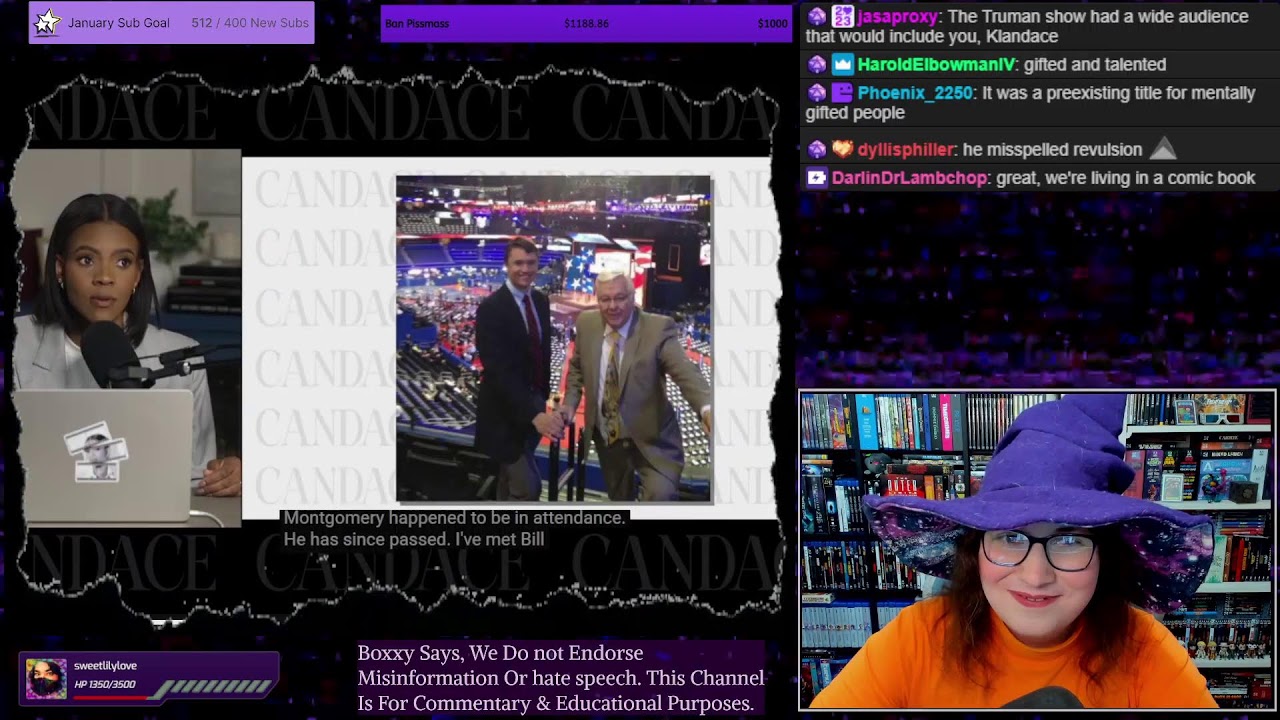Viewport: 1280px width, 720px height.
Task: Click the purple witch hat streamer webcam
Action: click(1037, 550)
